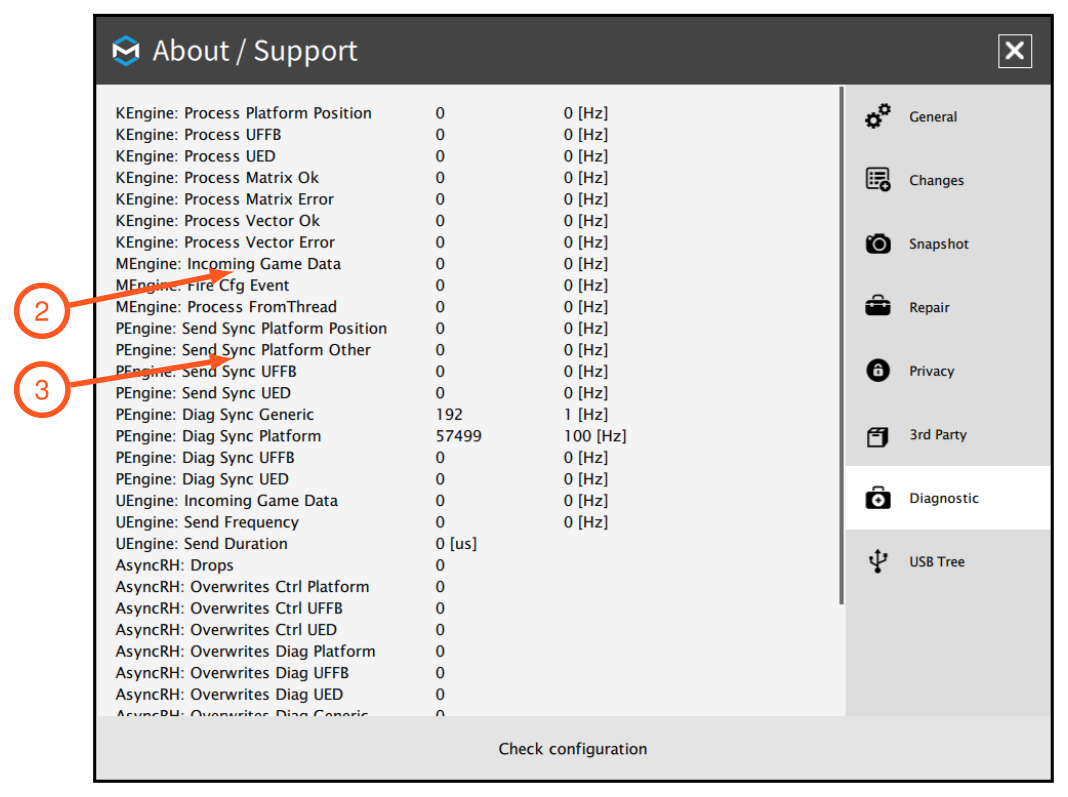Select 'PEngine: Send Sync Platform Other' row
Screen dimensions: 1068x797
coord(362,349)
